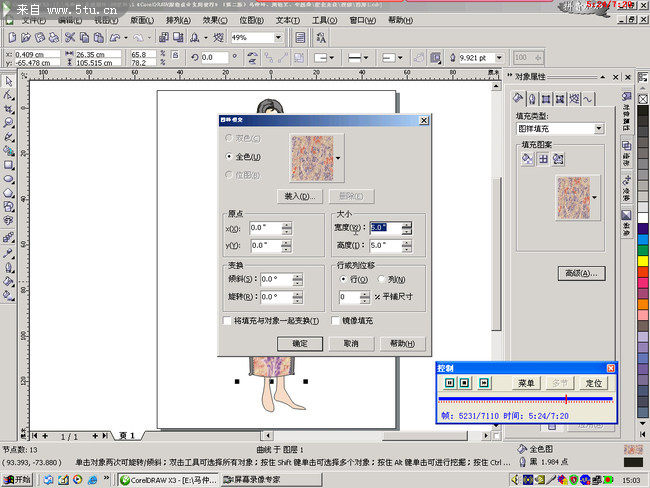Select the Pick tool in the toolbox
This screenshot has height=488, width=650.
coord(8,80)
